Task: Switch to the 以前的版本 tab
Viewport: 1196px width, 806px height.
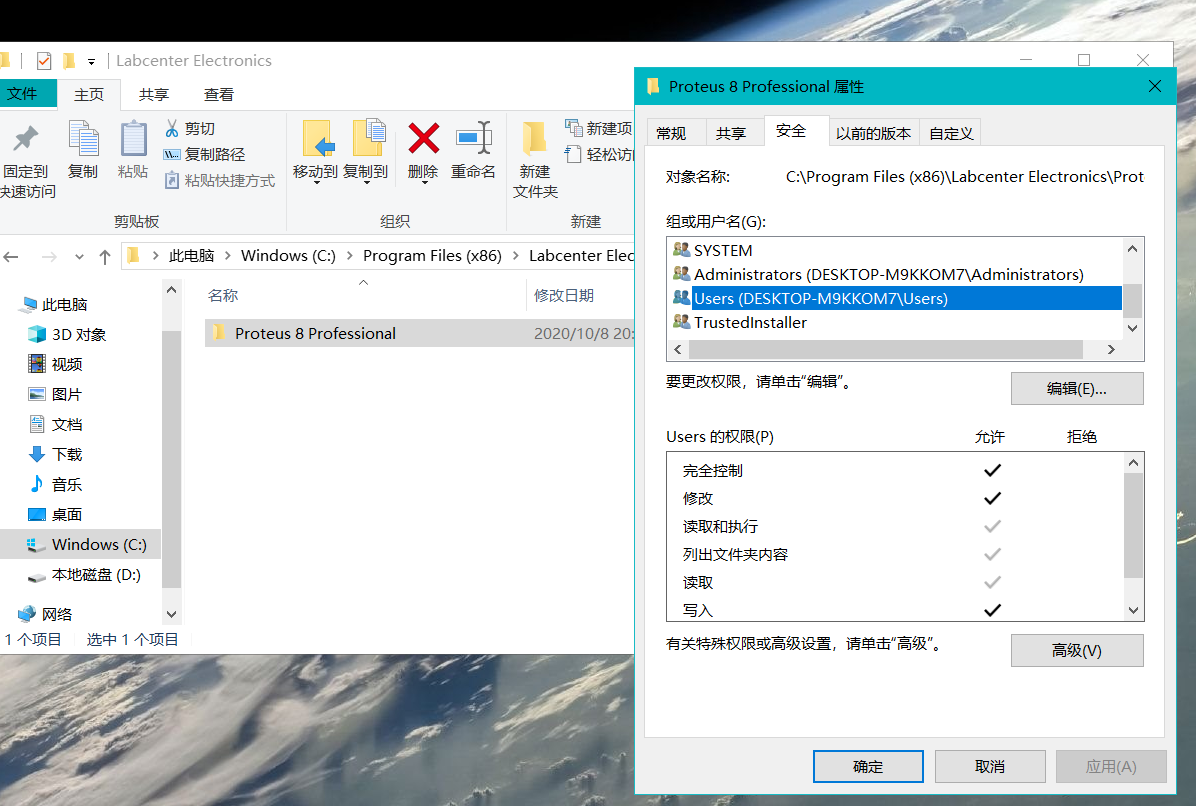Action: point(874,131)
